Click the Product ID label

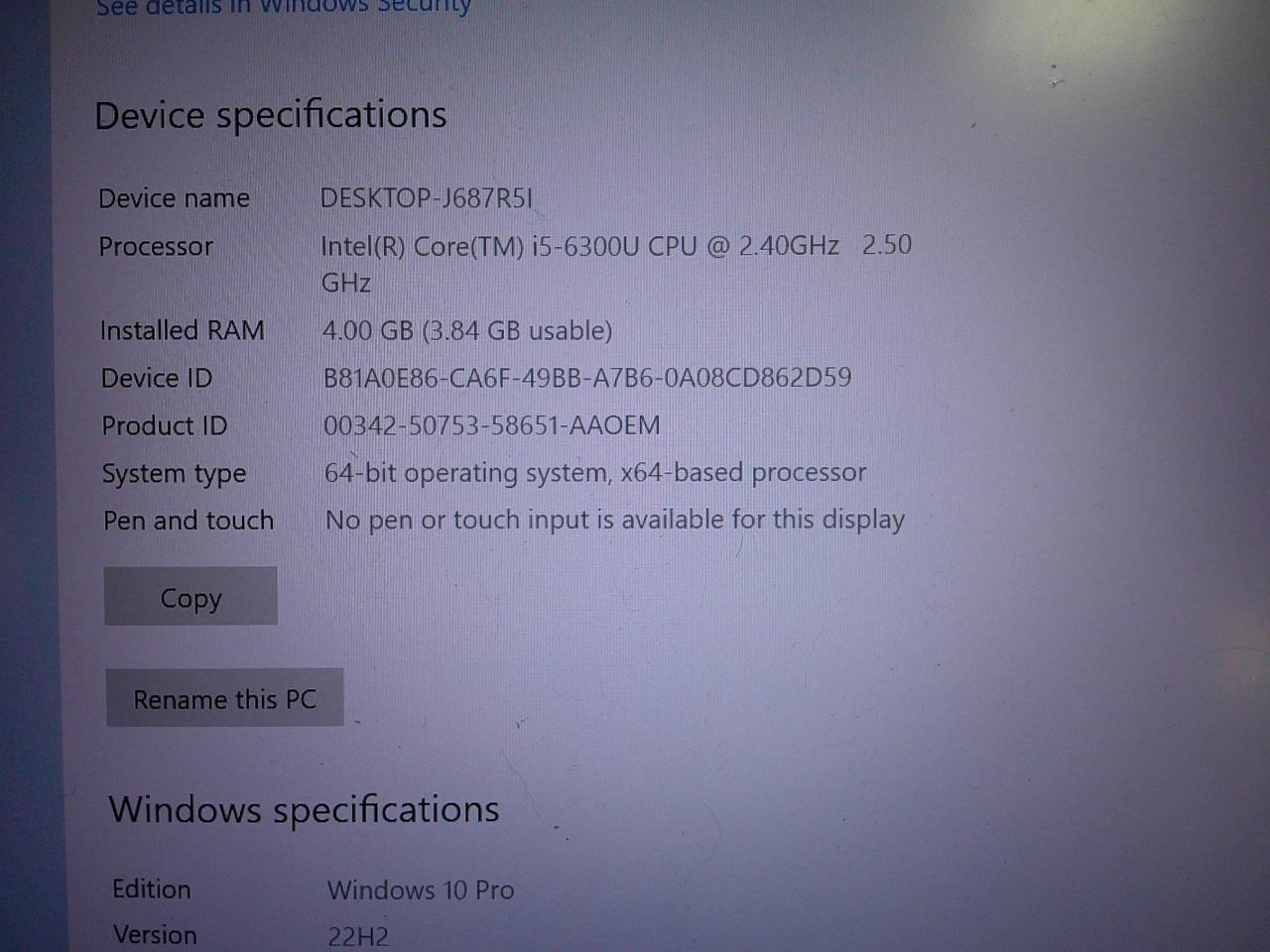click(165, 425)
